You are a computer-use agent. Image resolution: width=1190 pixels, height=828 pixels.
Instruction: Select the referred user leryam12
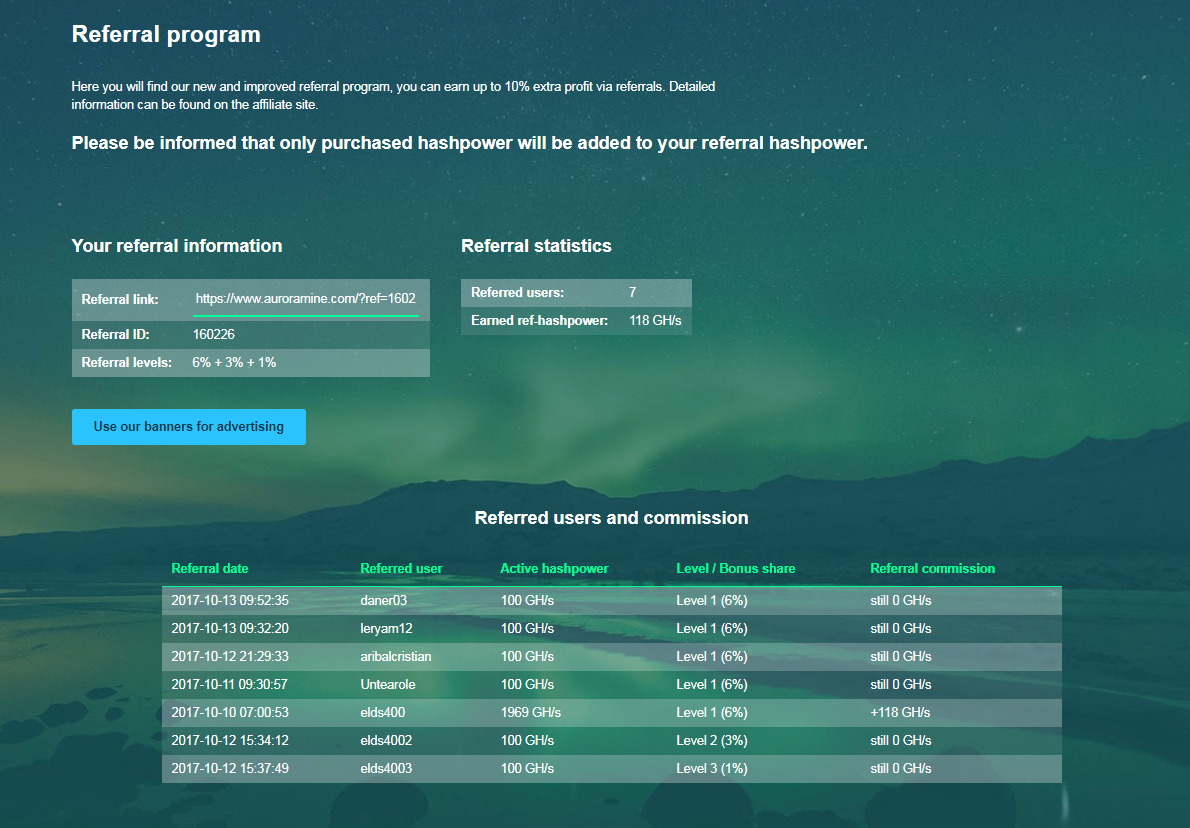386,629
